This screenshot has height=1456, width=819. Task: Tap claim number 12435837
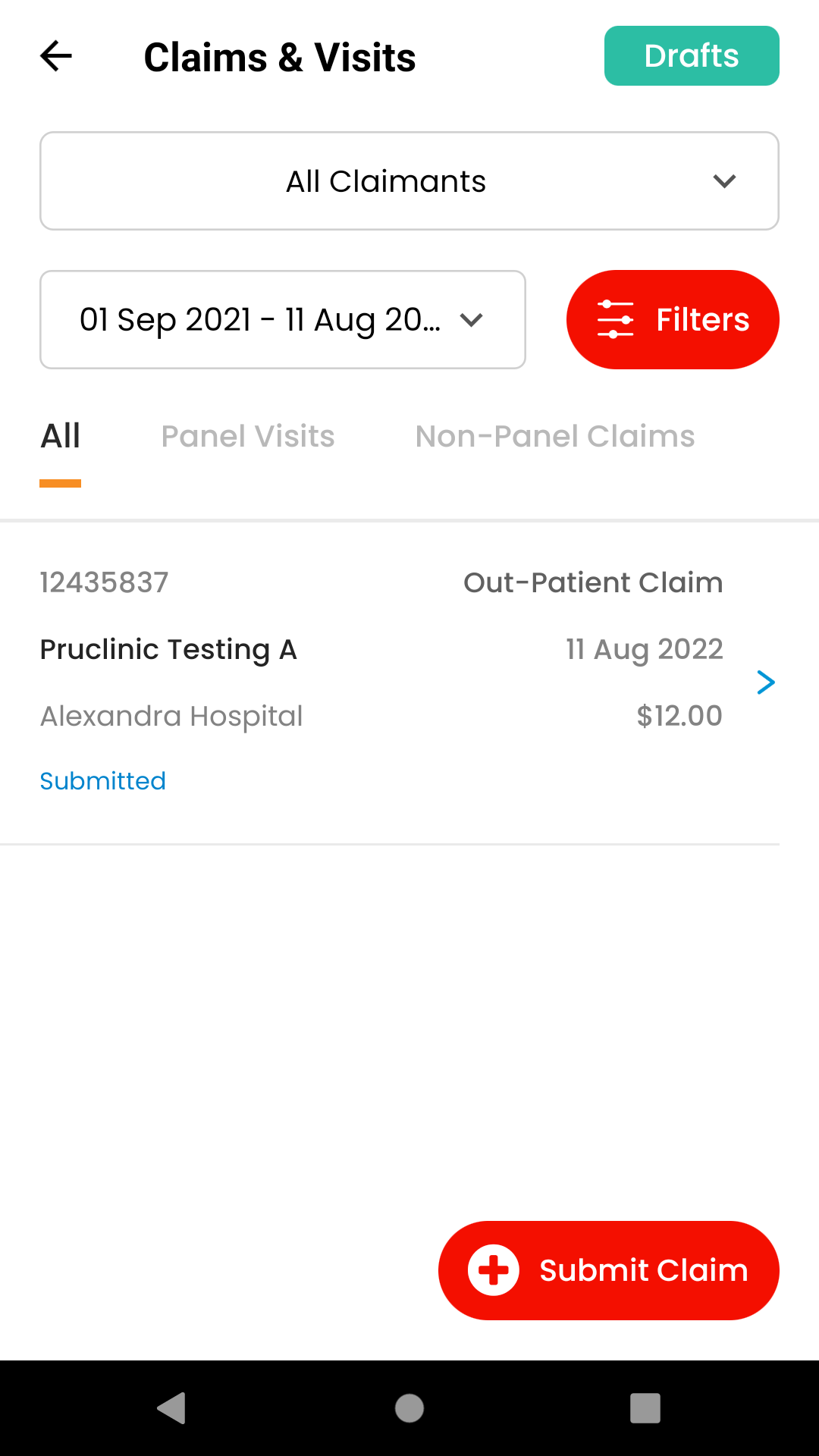(105, 582)
